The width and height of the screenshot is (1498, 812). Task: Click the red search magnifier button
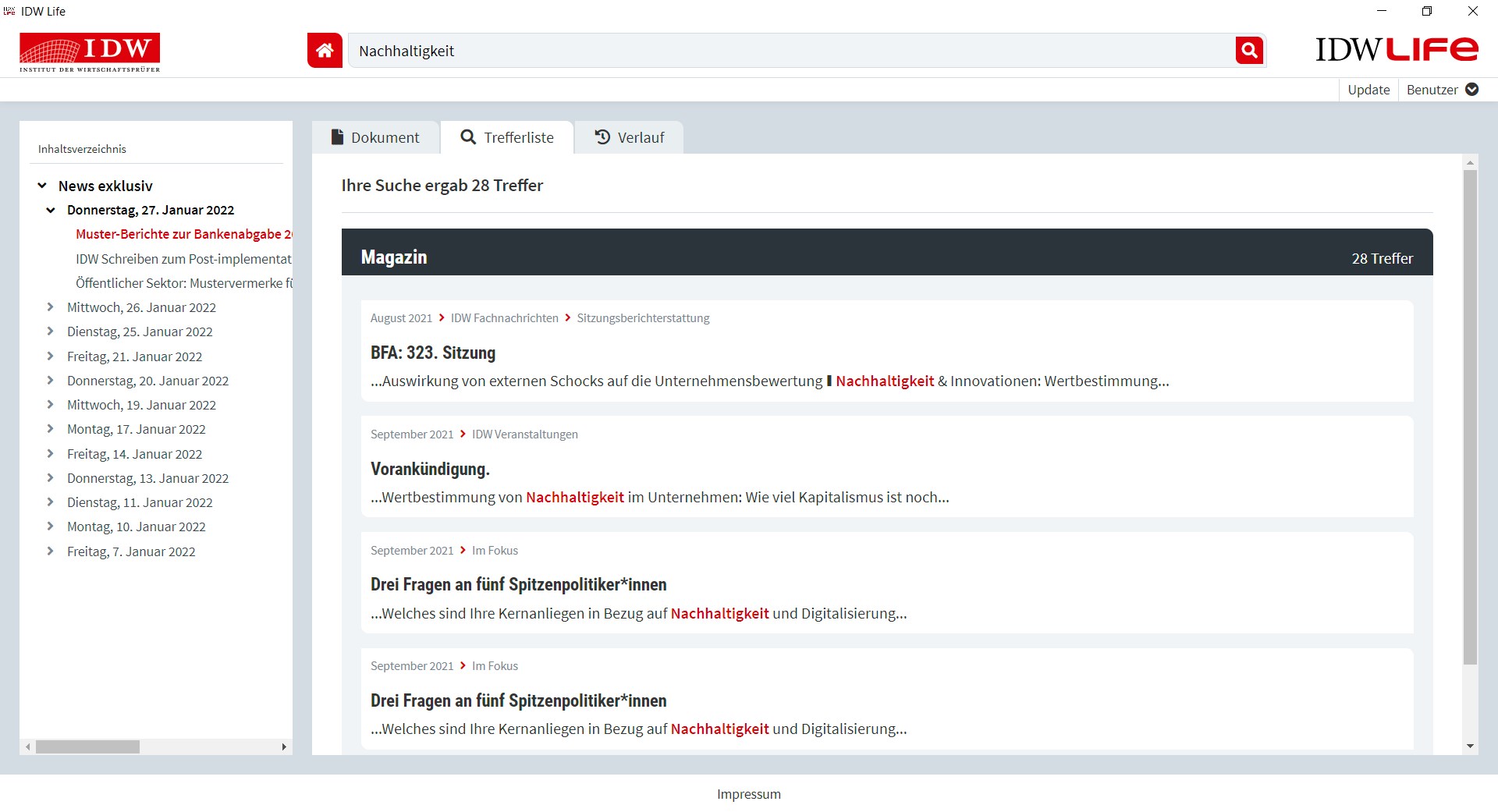coord(1249,51)
